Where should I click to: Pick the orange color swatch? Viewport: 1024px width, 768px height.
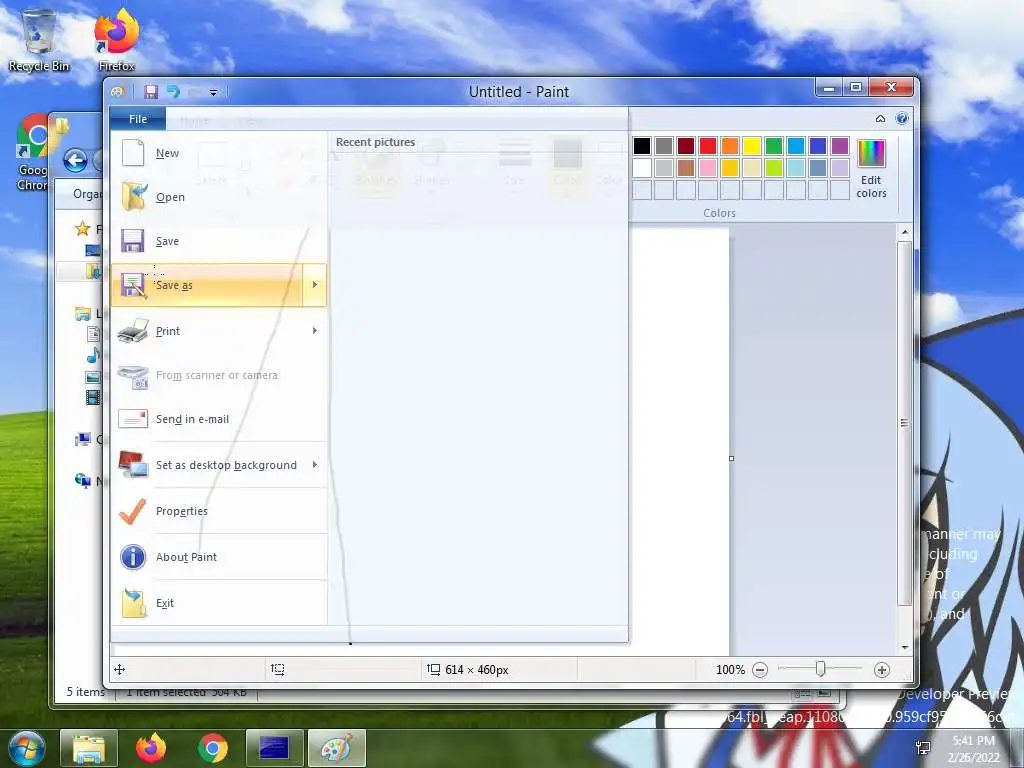click(x=730, y=146)
